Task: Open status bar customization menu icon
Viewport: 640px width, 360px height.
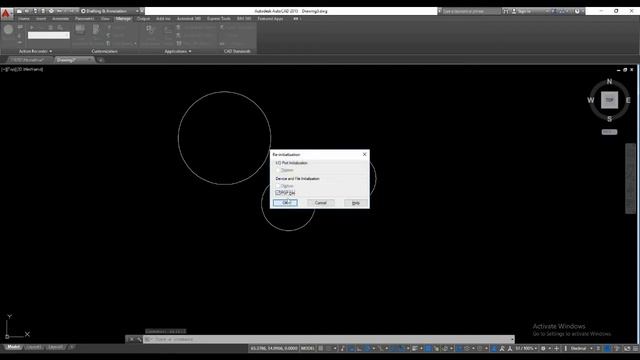Action: [636, 348]
